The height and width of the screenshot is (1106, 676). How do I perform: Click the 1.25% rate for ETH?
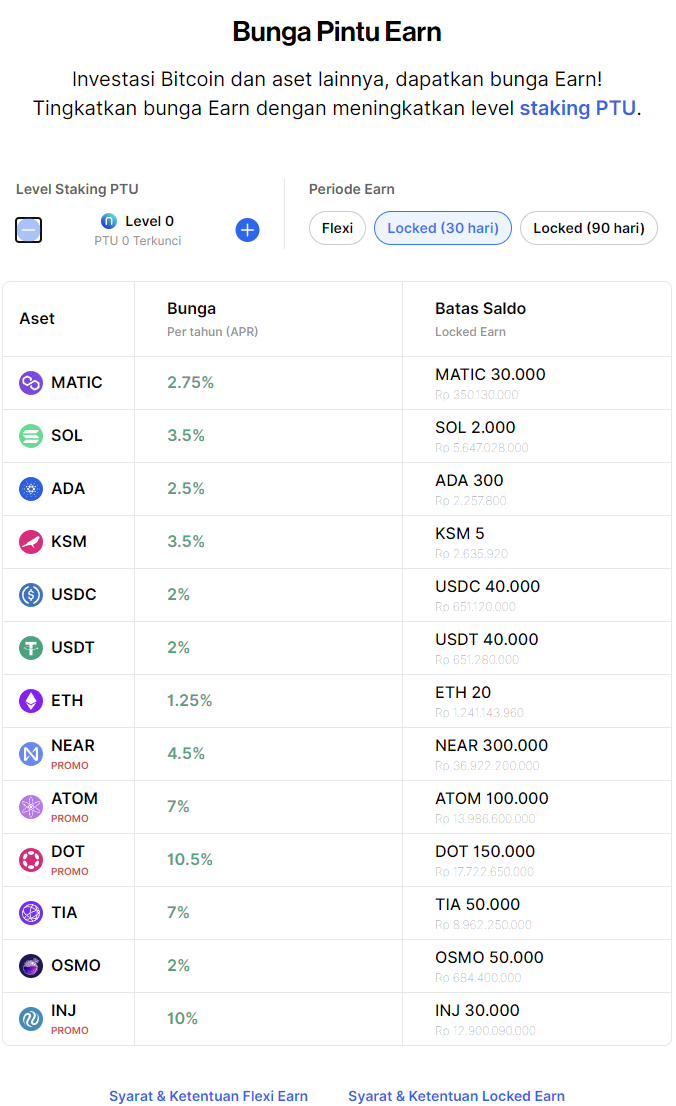click(x=189, y=700)
